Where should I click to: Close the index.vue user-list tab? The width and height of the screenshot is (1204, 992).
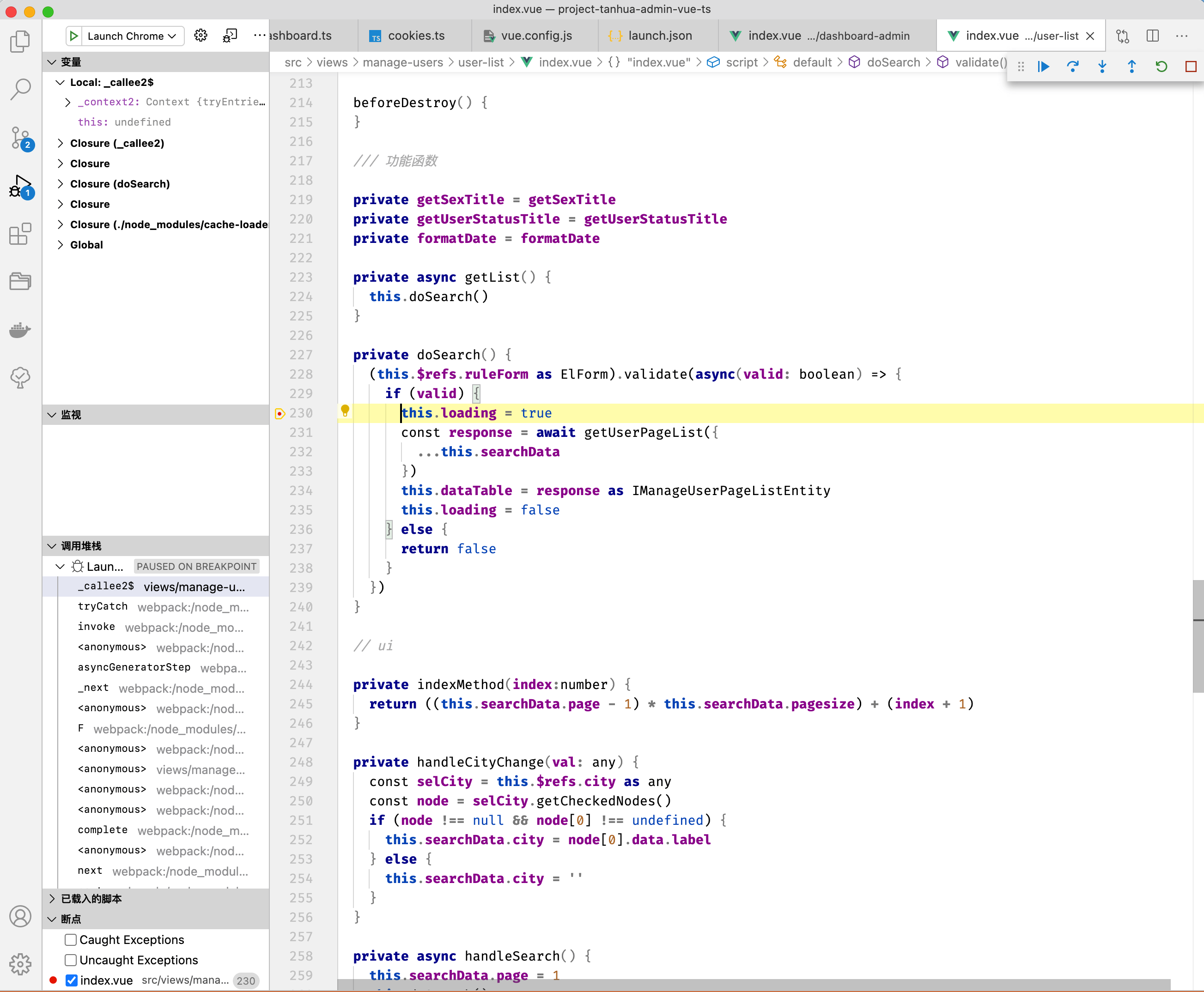click(1090, 36)
